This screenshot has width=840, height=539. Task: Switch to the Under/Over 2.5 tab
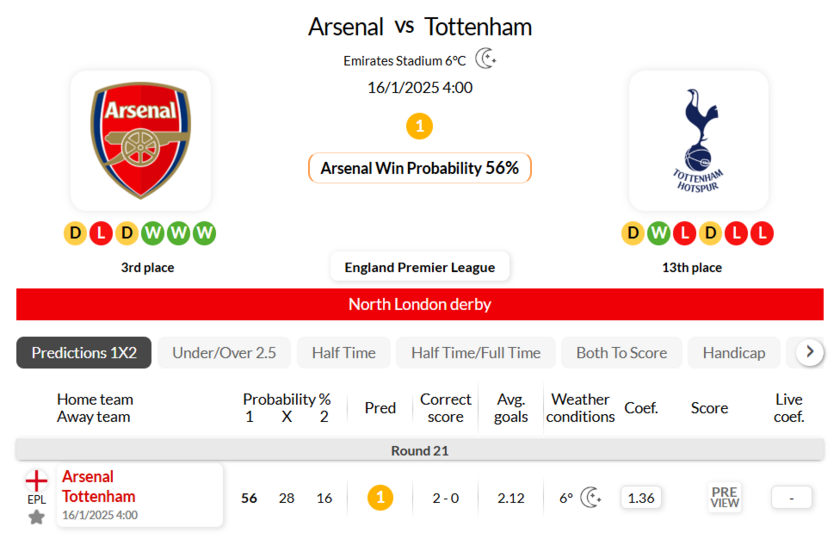pos(224,353)
